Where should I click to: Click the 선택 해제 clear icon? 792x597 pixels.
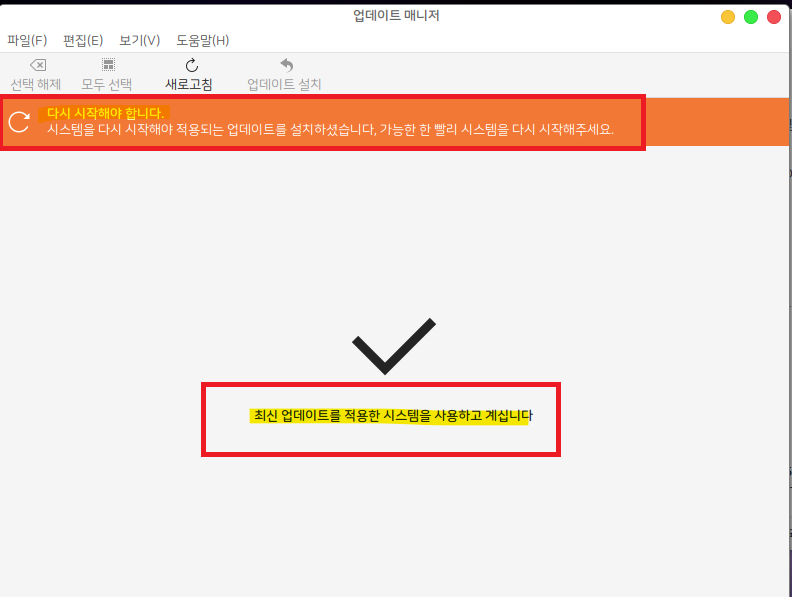(x=38, y=65)
